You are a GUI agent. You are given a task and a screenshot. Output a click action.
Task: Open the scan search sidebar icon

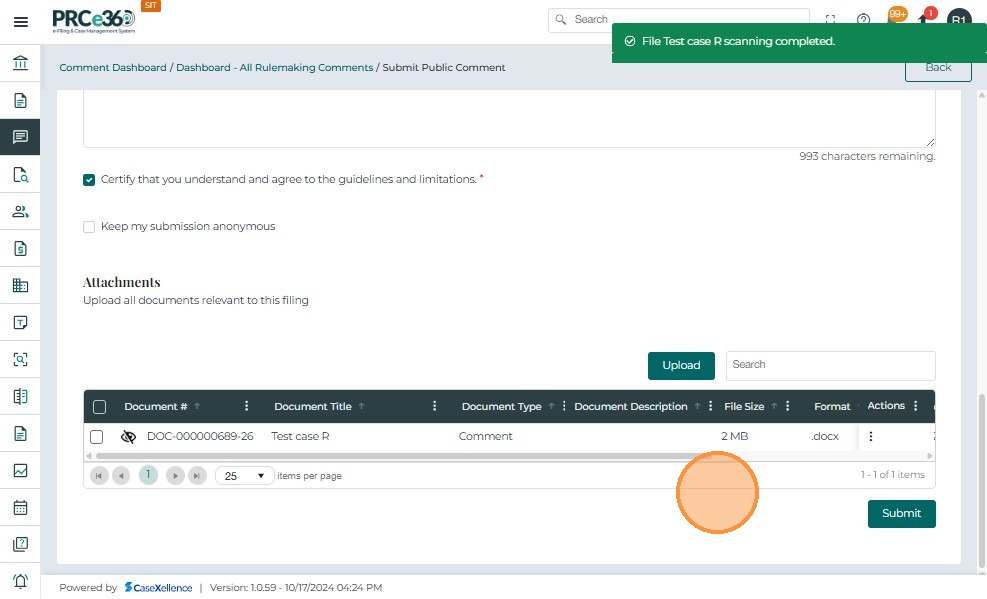[20, 359]
